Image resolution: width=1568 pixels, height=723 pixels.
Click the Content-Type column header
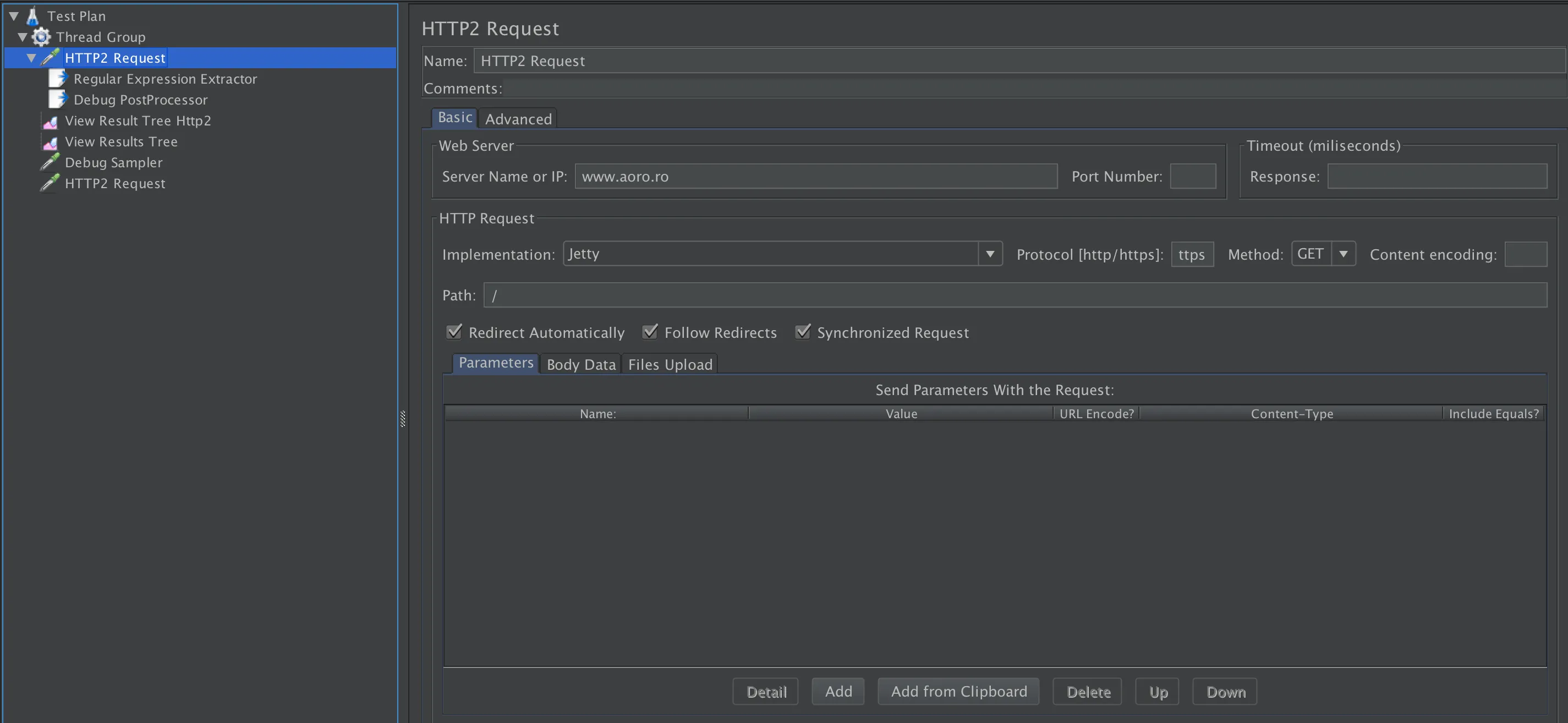1291,414
